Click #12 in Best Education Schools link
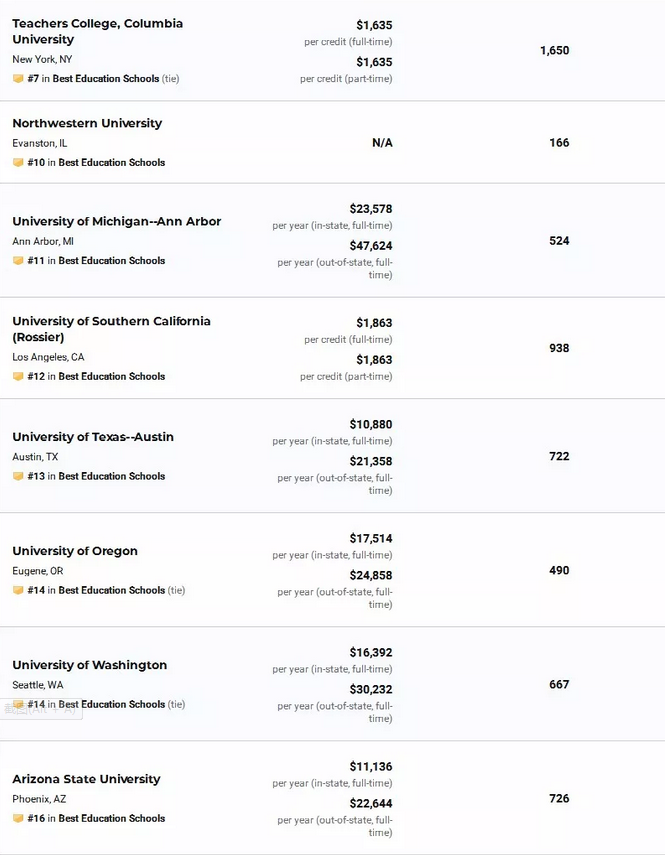Screen dimensions: 666x855 coord(96,376)
